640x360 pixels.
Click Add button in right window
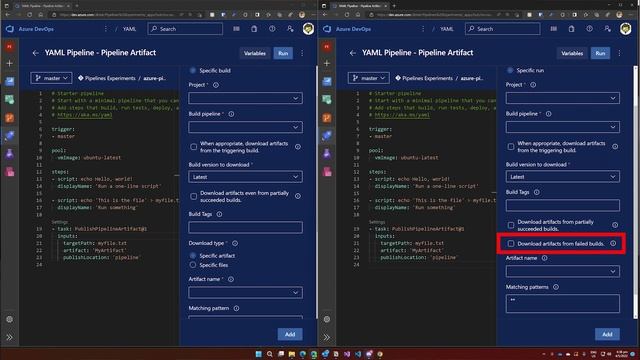tap(607, 334)
